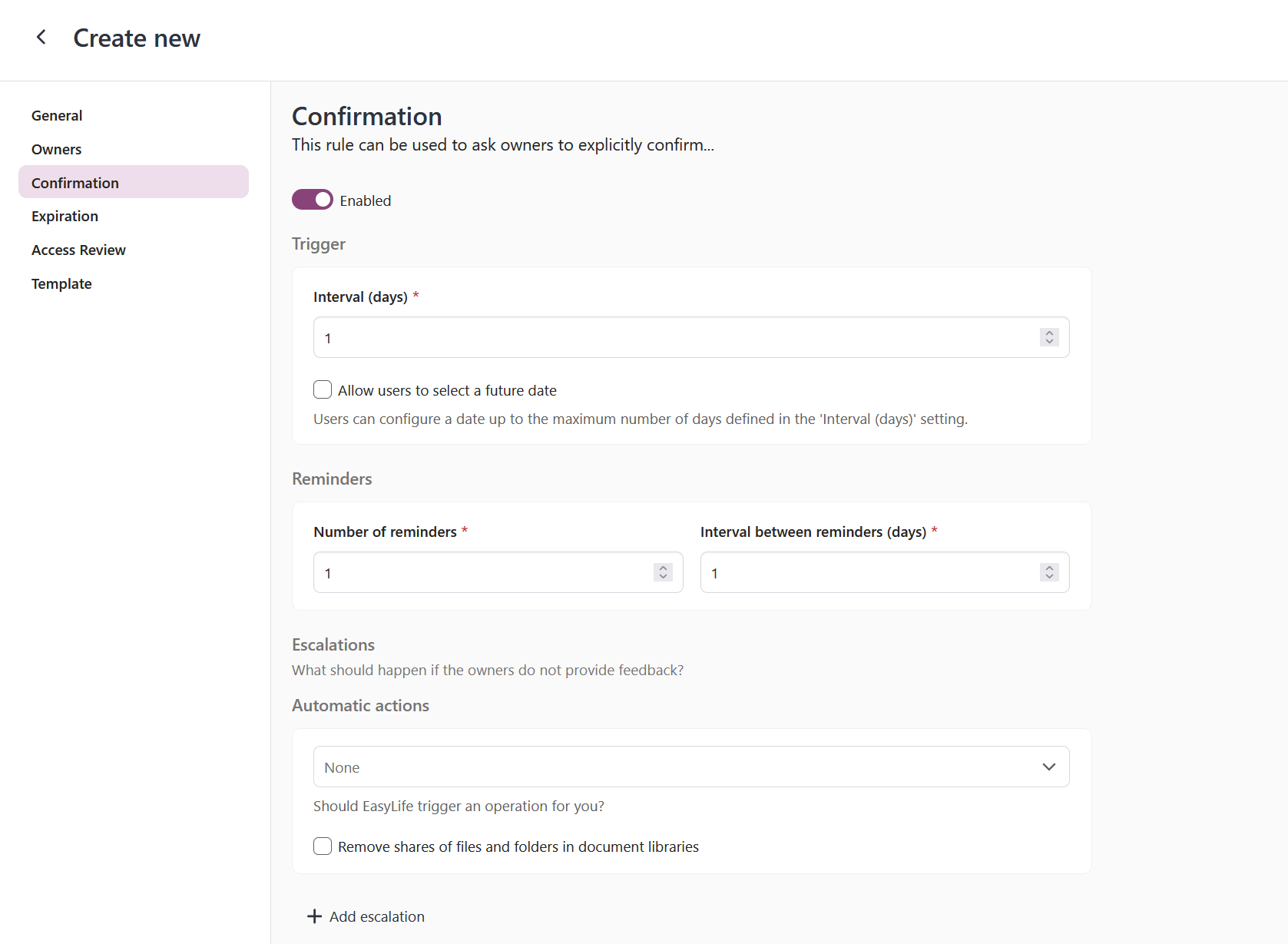Click the stepper on Interval between reminders field
Viewport: 1288px width, 944px height.
(x=1048, y=572)
